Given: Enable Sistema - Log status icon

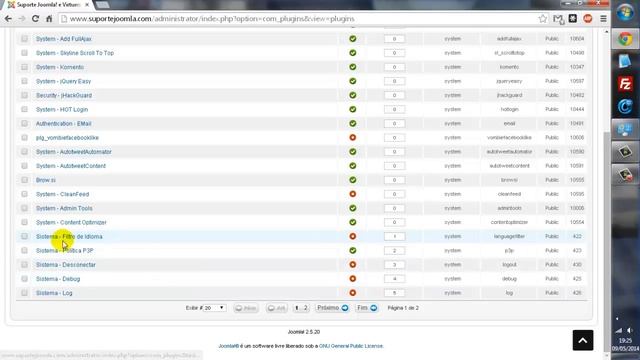Looking at the screenshot, I should pos(353,293).
